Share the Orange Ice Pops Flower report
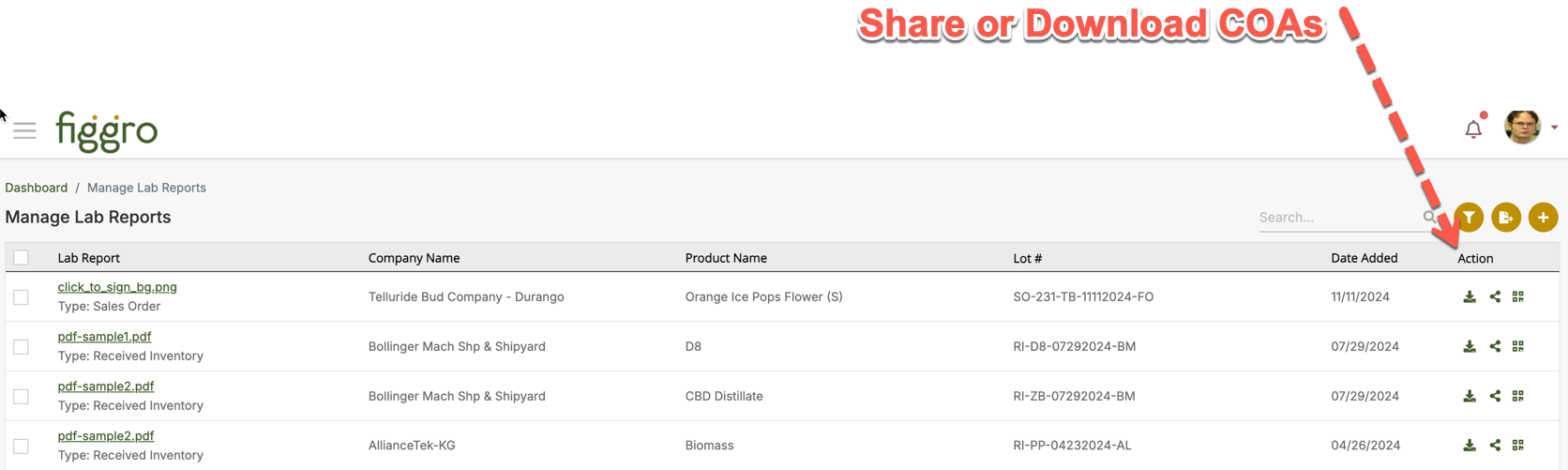The width and height of the screenshot is (1568, 470). [x=1495, y=296]
